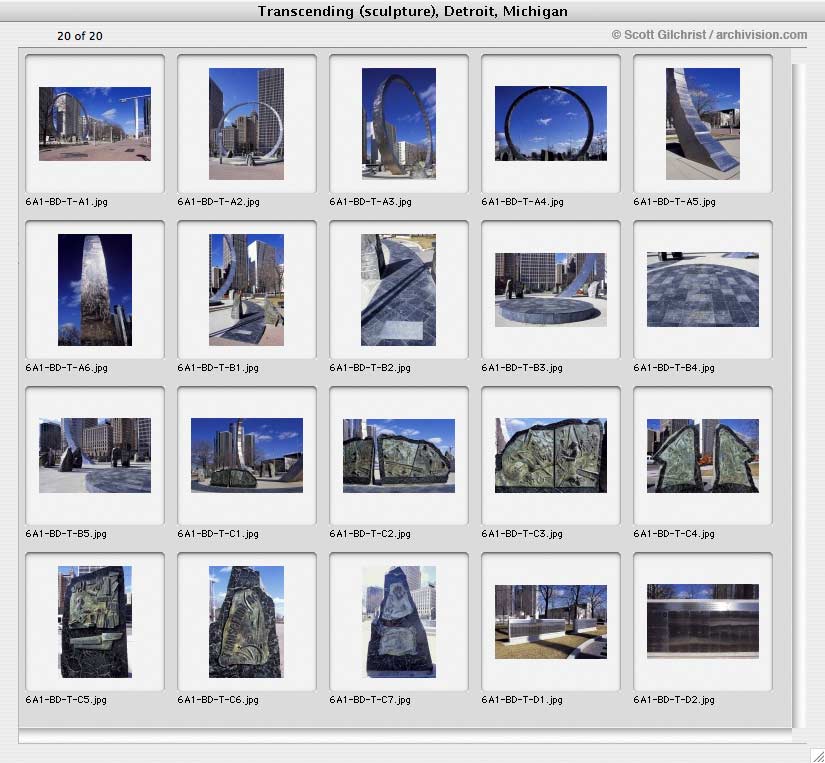Image resolution: width=825 pixels, height=763 pixels.
Task: Click the vertical scrollbar track
Action: click(x=798, y=396)
